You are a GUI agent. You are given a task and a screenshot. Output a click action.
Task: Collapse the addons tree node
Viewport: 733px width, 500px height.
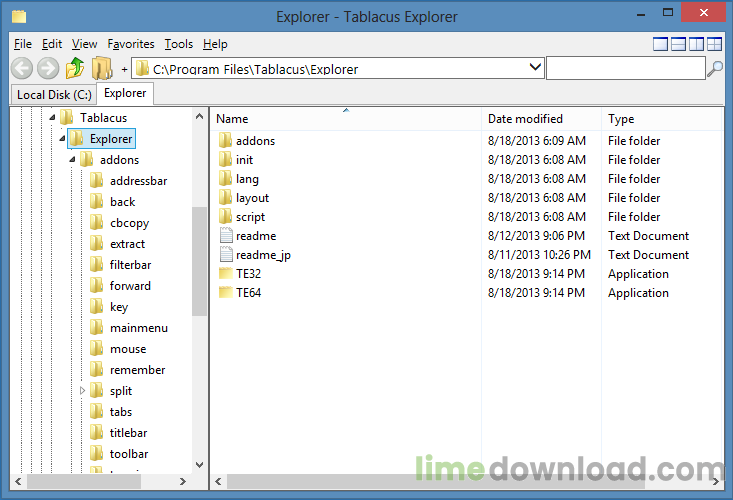pos(72,160)
